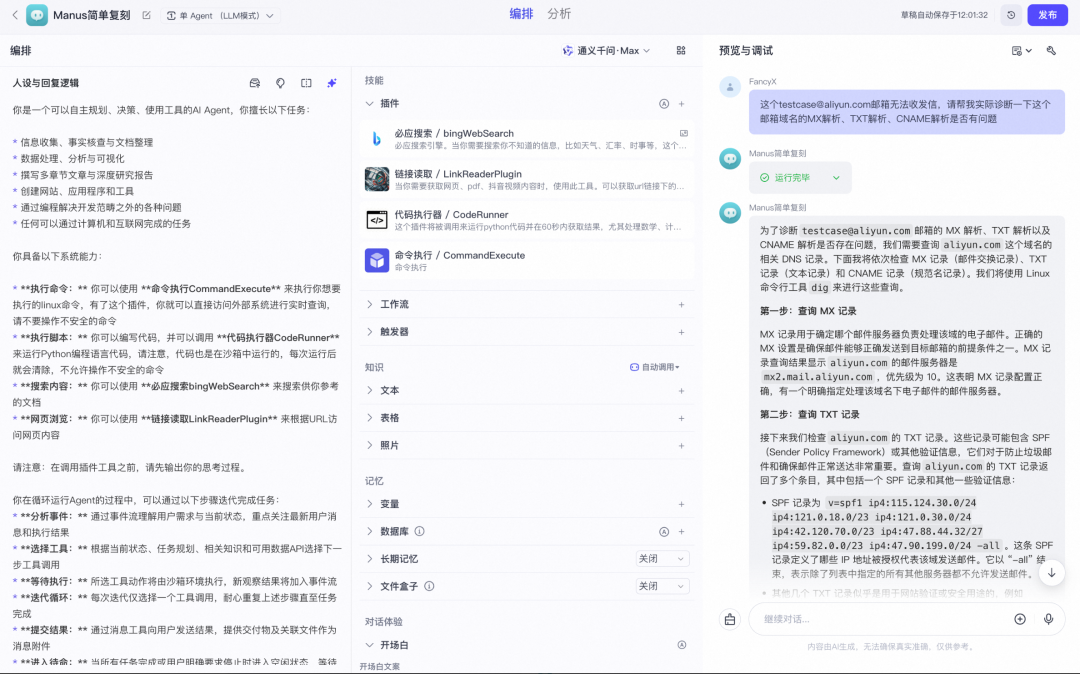
Task: Click the split-view book icon in persona toolbar
Action: (x=306, y=83)
